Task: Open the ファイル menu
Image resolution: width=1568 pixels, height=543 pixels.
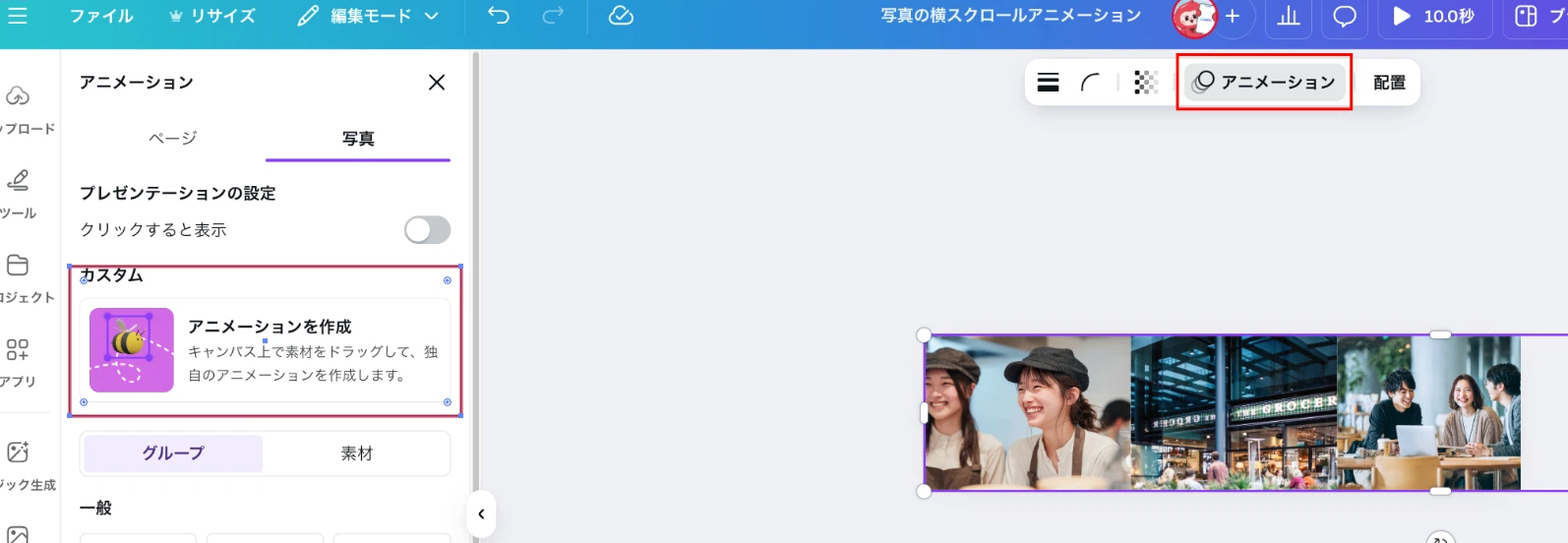Action: (x=101, y=16)
